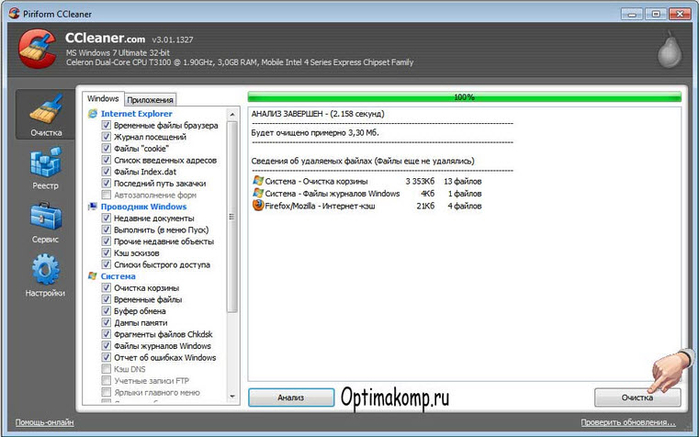
Task: Enable Кэш DNS checkbox
Action: click(x=106, y=369)
